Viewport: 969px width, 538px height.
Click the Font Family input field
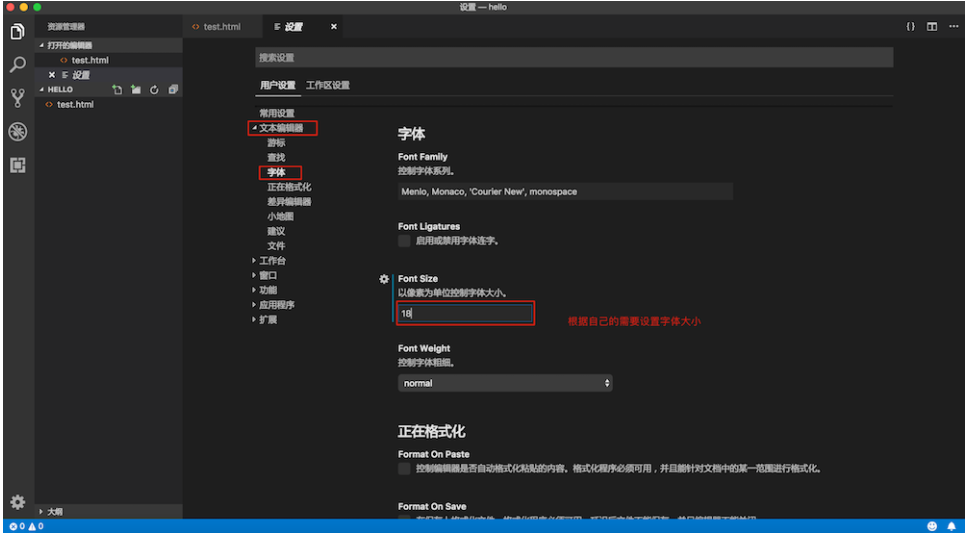565,191
